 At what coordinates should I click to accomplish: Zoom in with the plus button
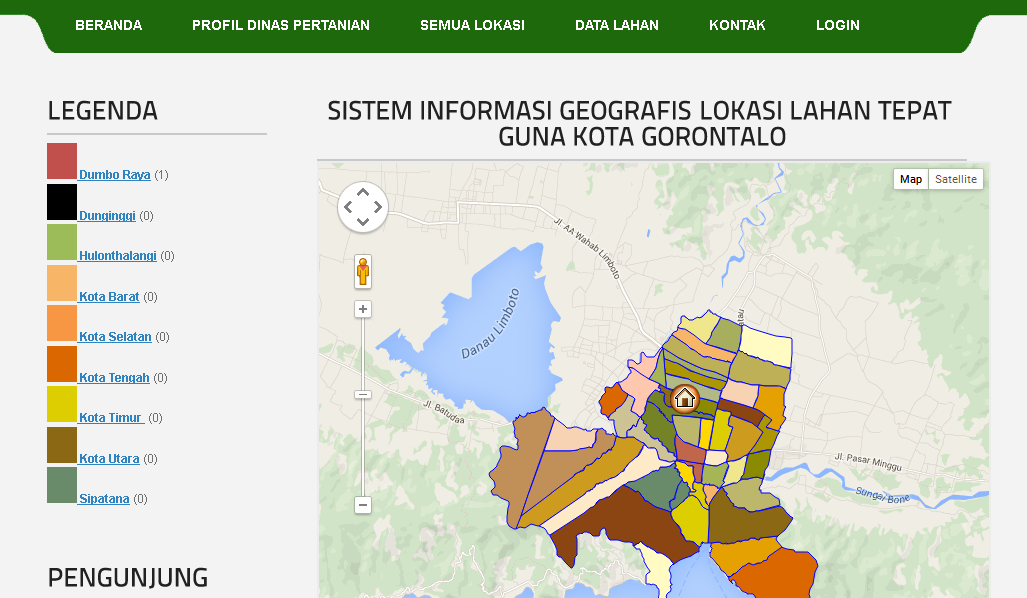(x=363, y=309)
